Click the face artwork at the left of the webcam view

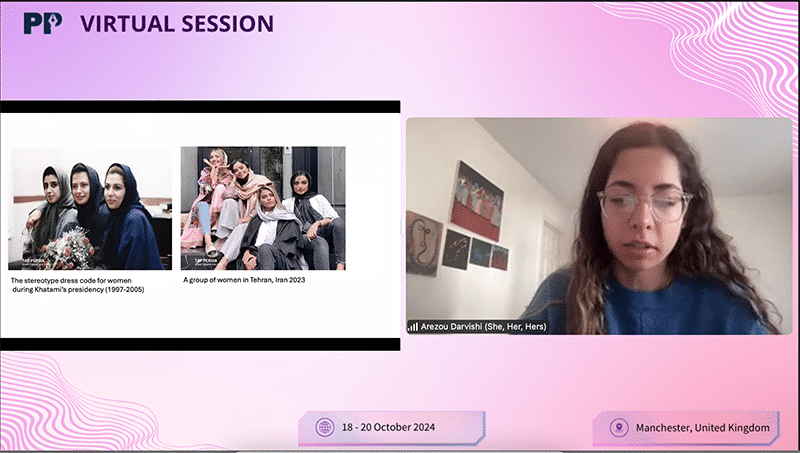pyautogui.click(x=424, y=243)
